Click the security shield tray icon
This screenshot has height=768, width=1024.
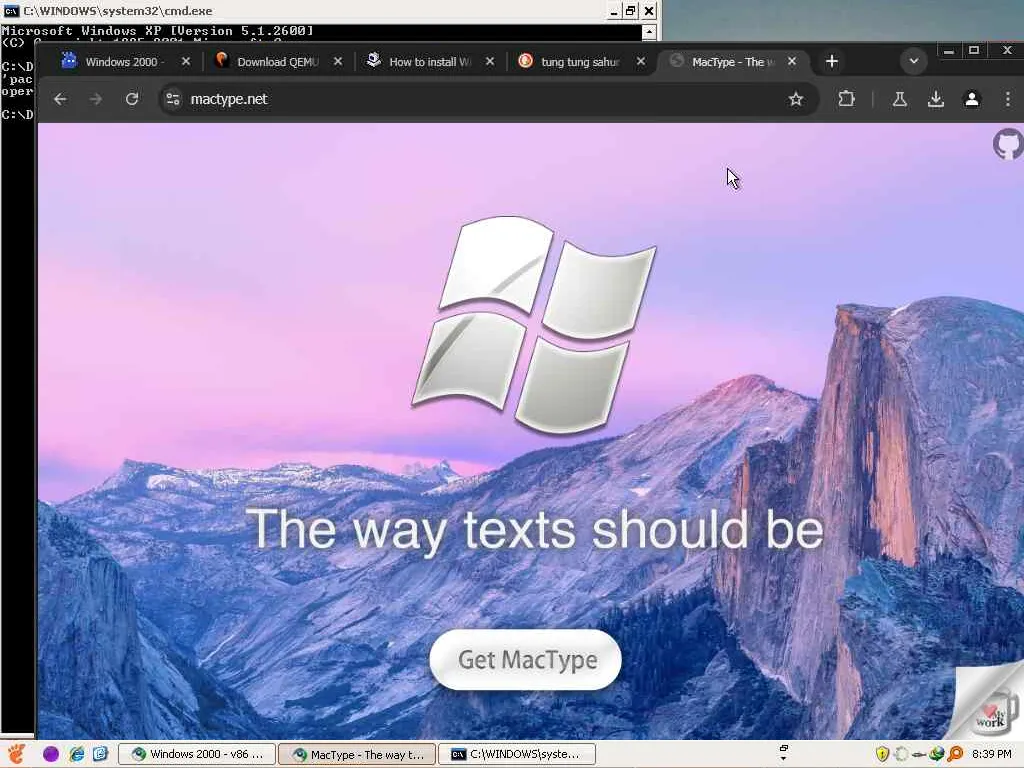tap(882, 754)
